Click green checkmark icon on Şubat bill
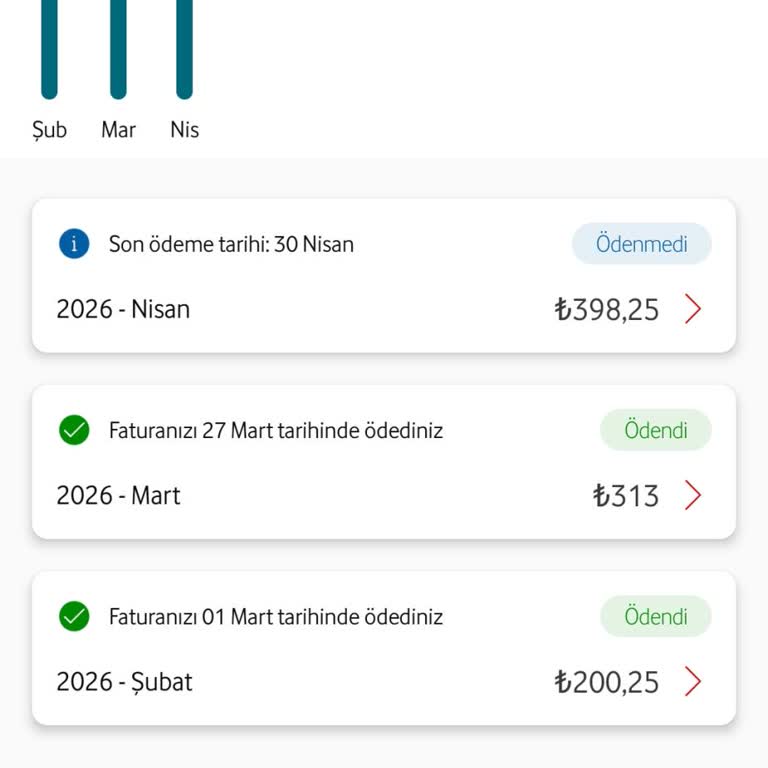Viewport: 768px width, 768px height. tap(74, 616)
